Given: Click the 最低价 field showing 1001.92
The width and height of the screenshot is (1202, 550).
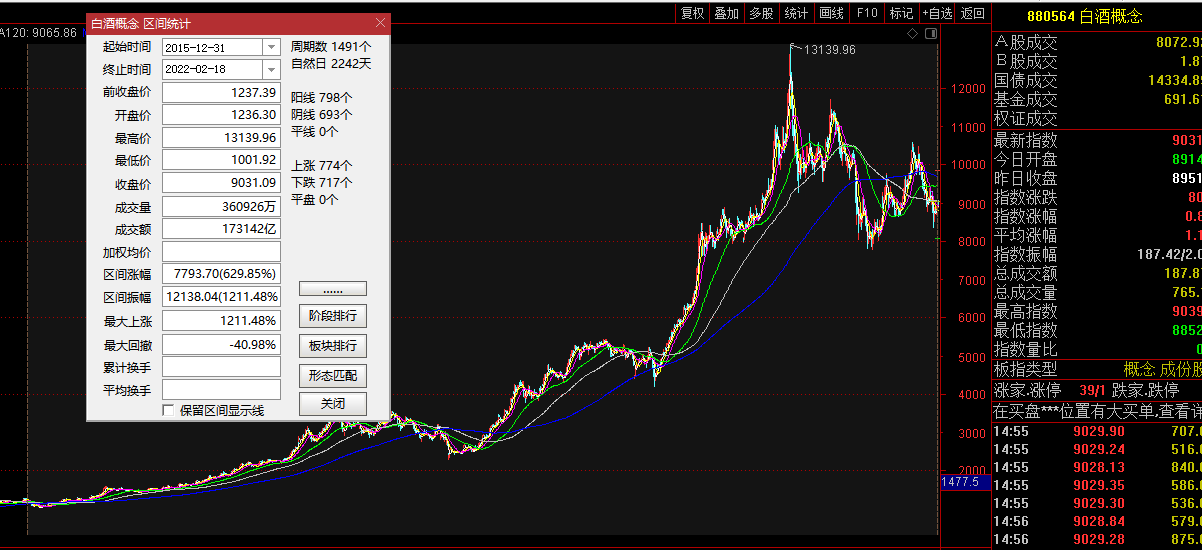Looking at the screenshot, I should tap(221, 160).
